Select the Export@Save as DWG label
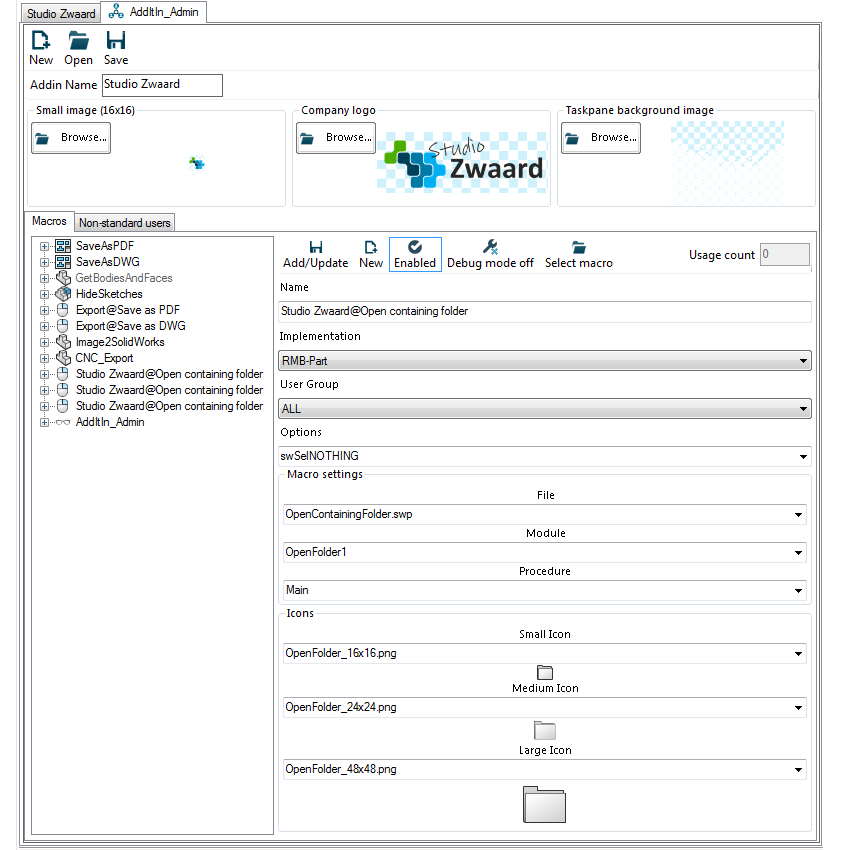This screenshot has height=850, width=850. click(x=131, y=326)
